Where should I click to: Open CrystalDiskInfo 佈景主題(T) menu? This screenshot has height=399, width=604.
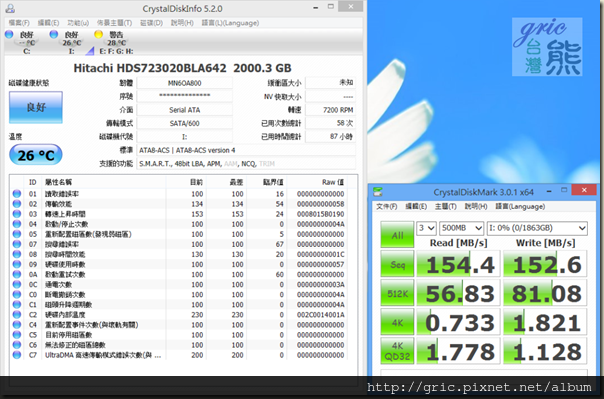tap(114, 23)
